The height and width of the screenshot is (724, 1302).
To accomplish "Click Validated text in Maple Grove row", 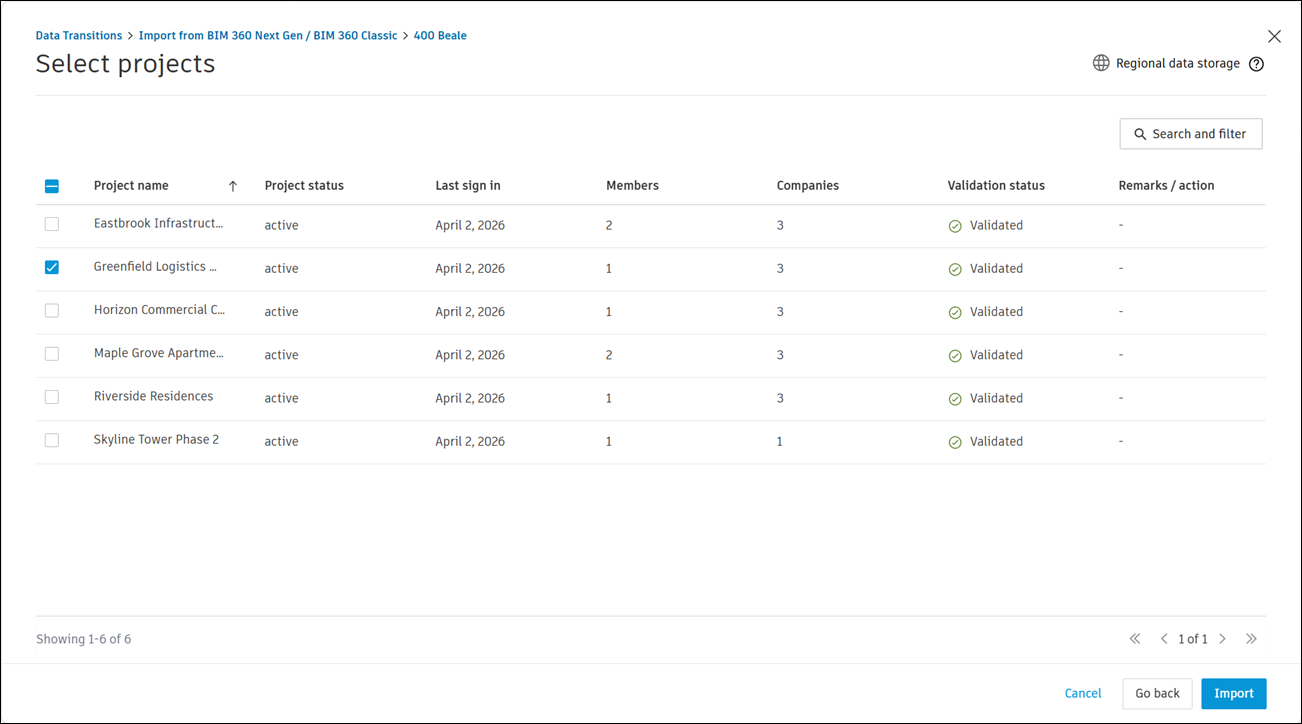I will pos(996,355).
